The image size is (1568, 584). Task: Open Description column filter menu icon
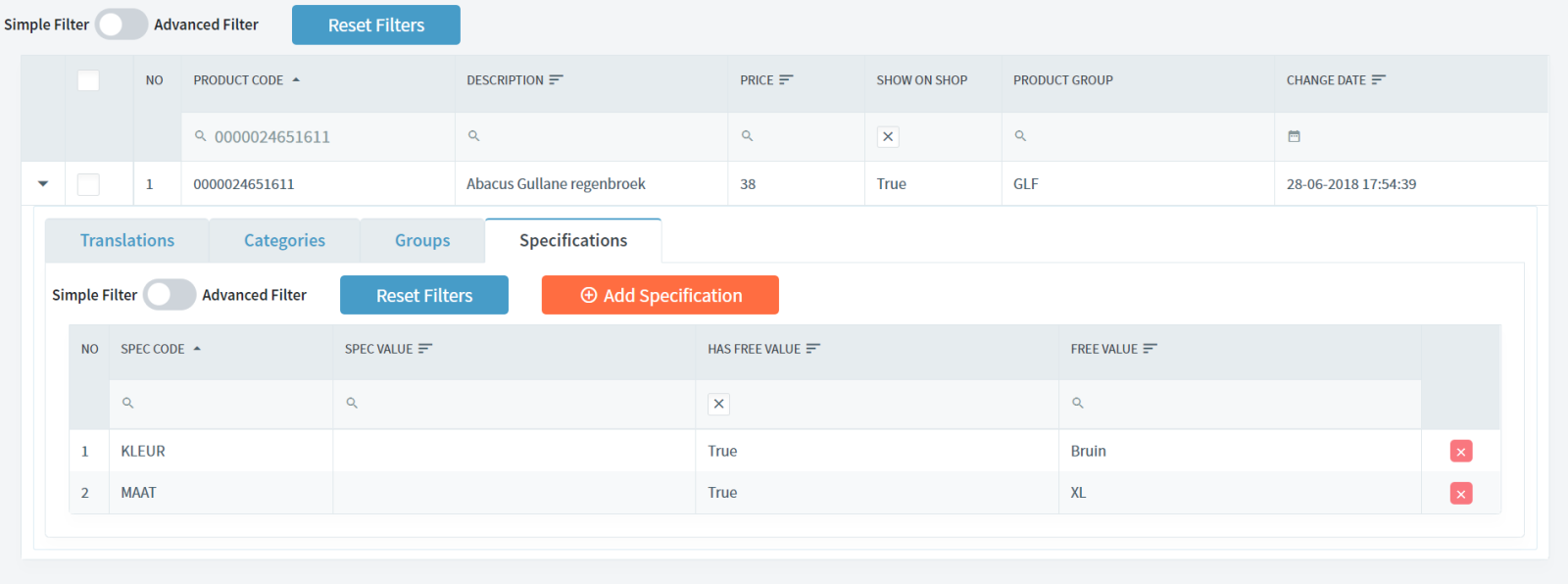pyautogui.click(x=556, y=80)
